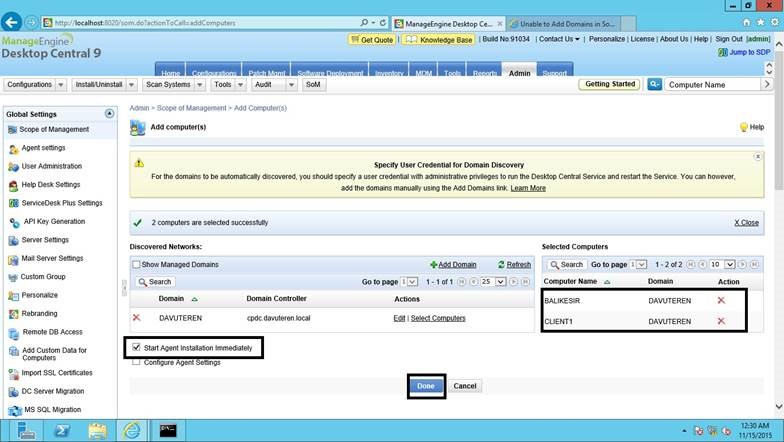784x442 pixels.
Task: Open Remote DB Access in the sidebar
Action: [52, 332]
